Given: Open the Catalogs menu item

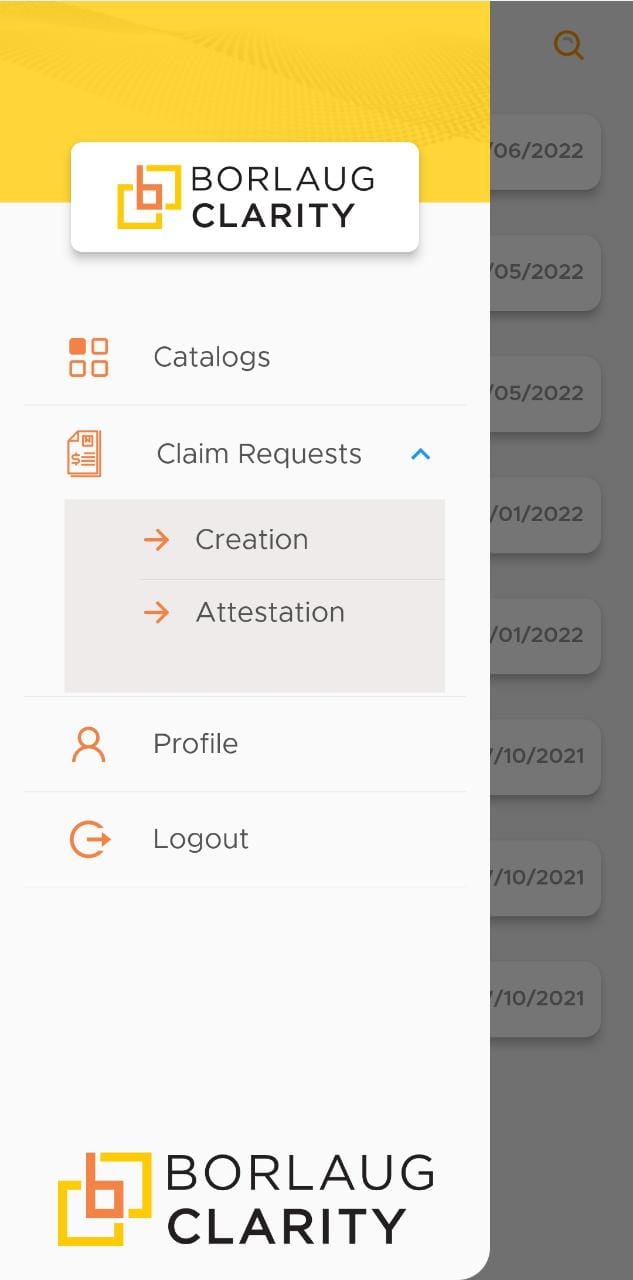Looking at the screenshot, I should pyautogui.click(x=212, y=357).
